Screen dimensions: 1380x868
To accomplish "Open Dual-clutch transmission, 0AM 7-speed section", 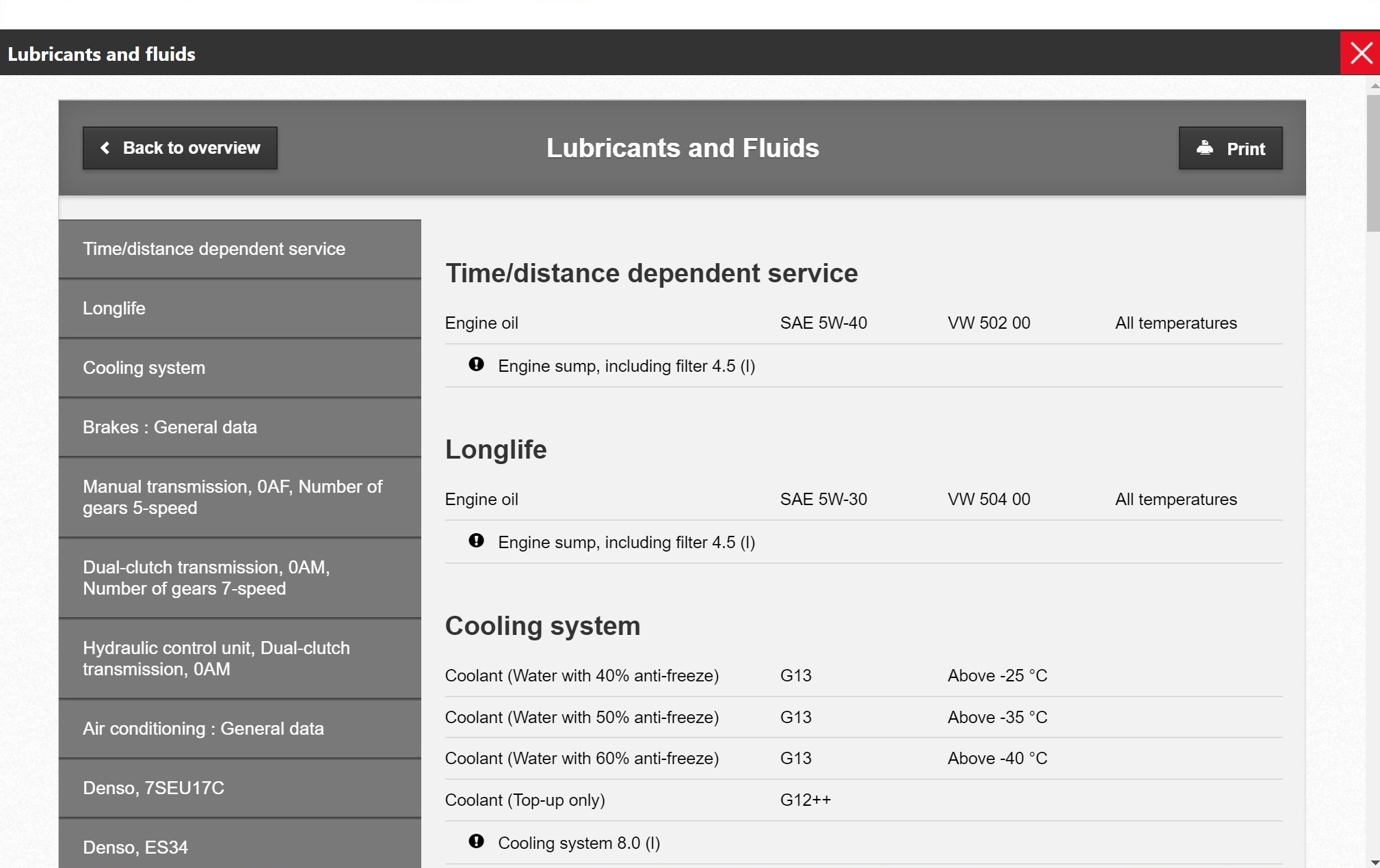I will point(240,578).
